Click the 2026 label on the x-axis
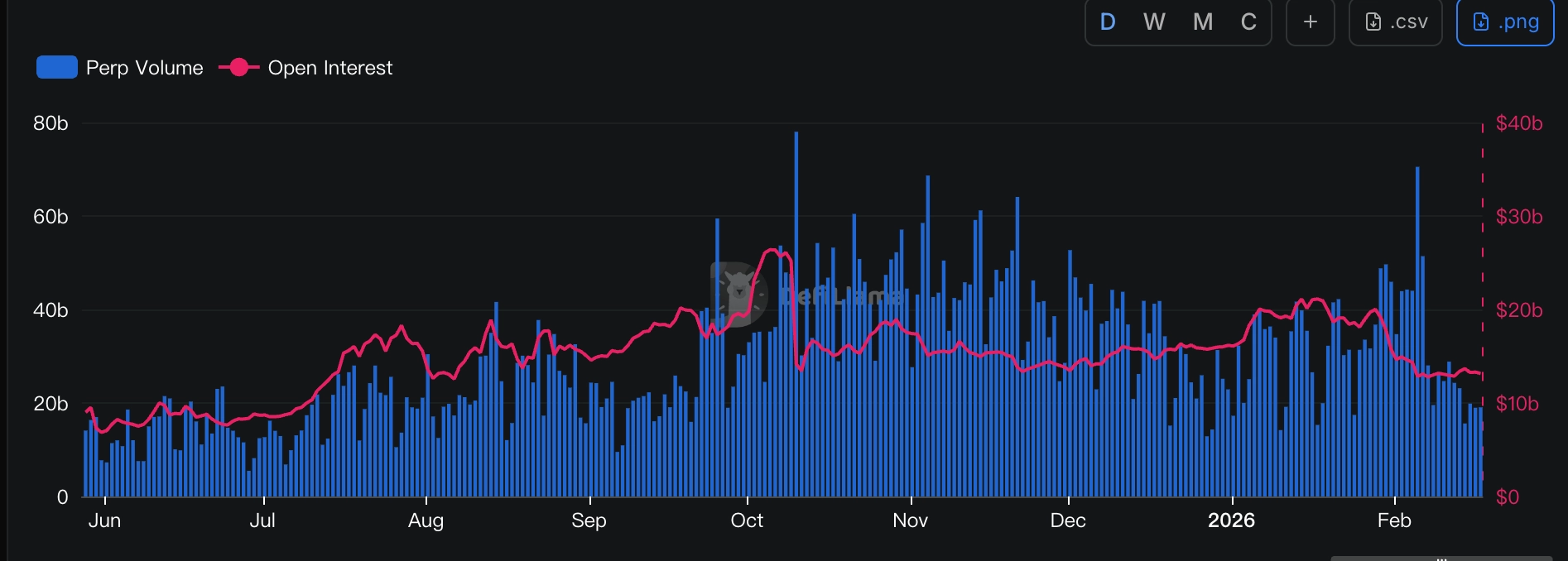Screen dimensions: 1568x561 click(1231, 520)
